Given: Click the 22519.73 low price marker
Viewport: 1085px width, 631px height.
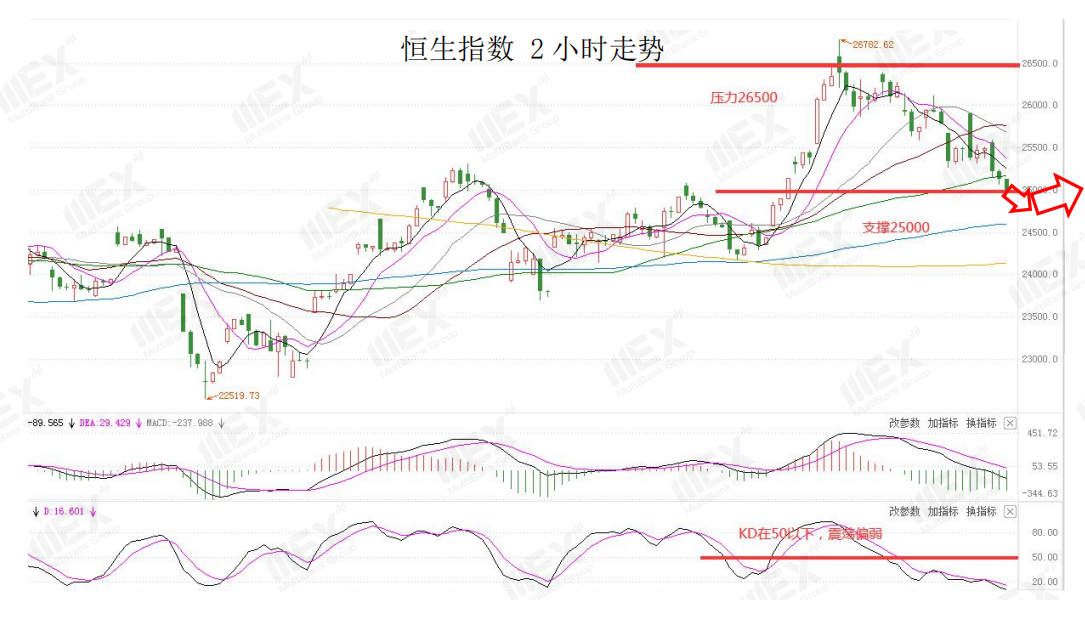Looking at the screenshot, I should click(x=239, y=396).
